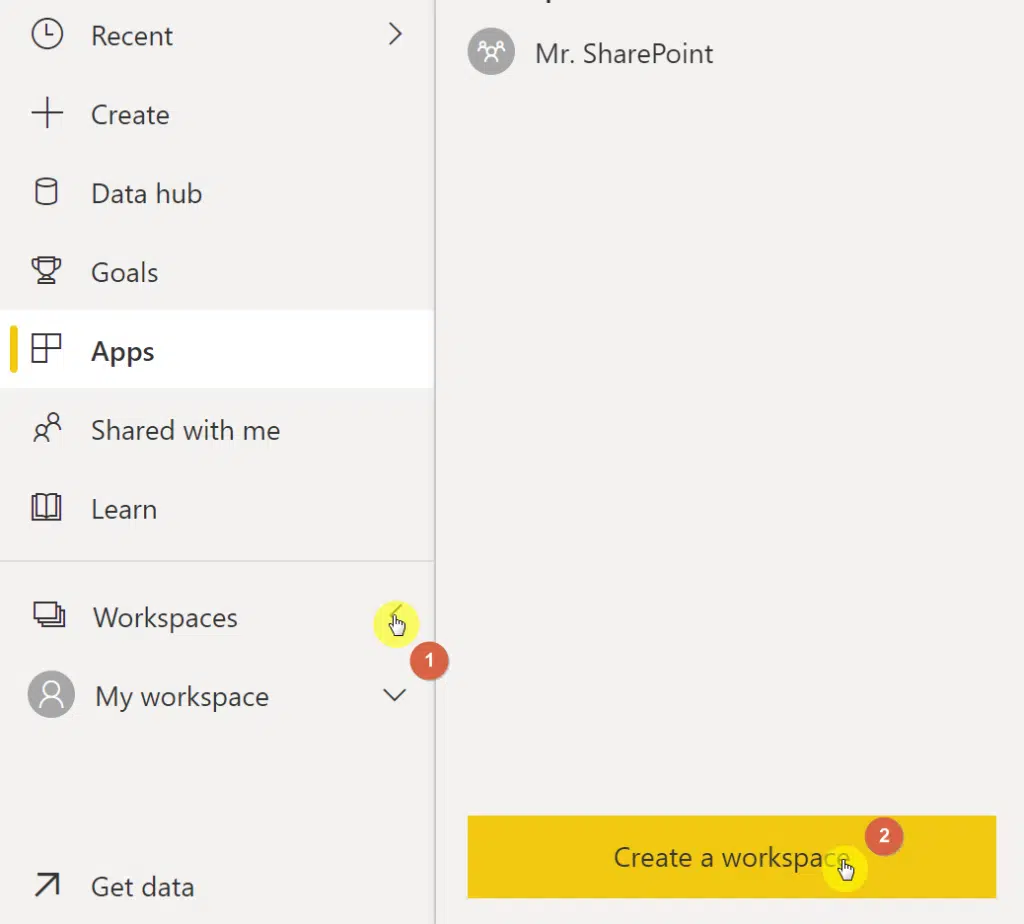Click the My workspace avatar icon
The width and height of the screenshot is (1024, 924).
click(x=51, y=694)
